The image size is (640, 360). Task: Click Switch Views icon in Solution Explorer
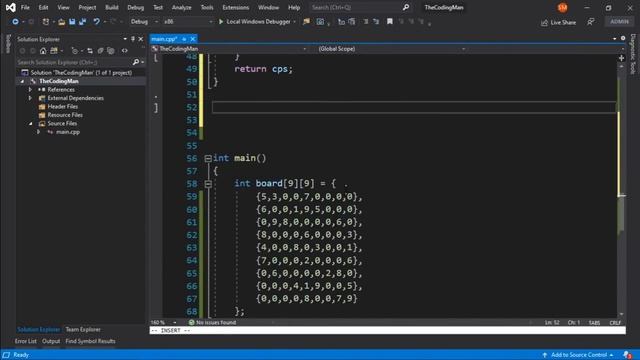[54, 51]
